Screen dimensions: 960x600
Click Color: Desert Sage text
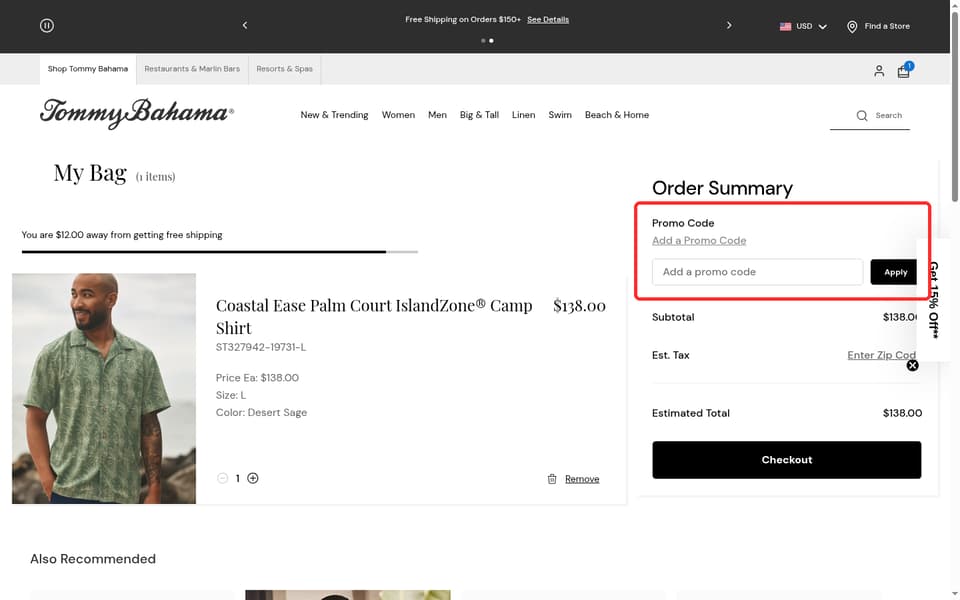pyautogui.click(x=261, y=413)
